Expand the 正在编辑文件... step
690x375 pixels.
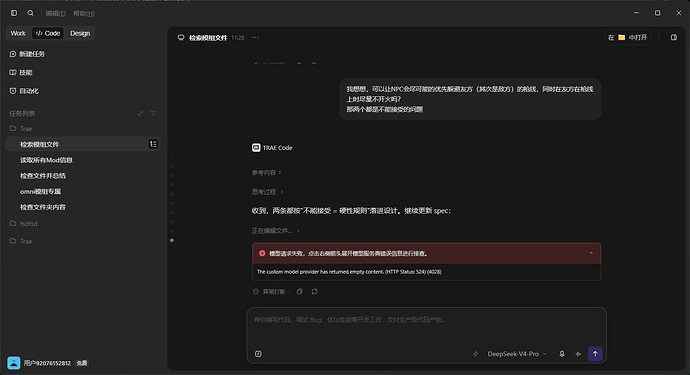tap(275, 231)
